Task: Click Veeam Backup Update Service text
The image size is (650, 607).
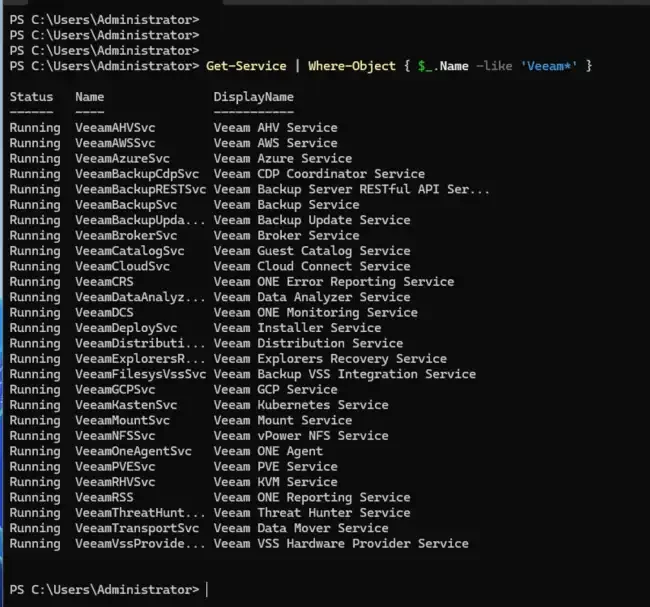Action: click(x=312, y=220)
